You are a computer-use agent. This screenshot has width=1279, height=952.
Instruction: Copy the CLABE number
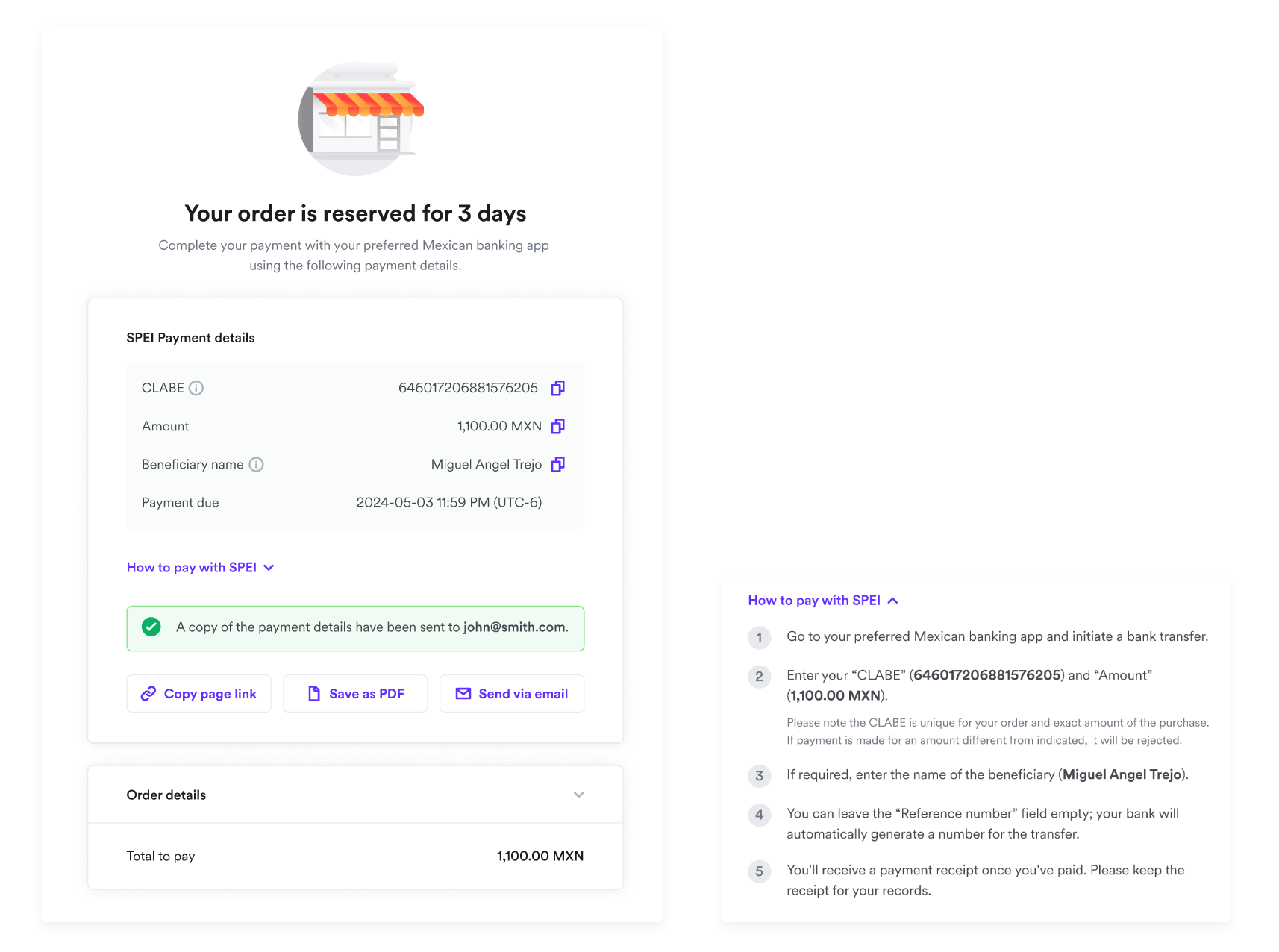point(557,388)
